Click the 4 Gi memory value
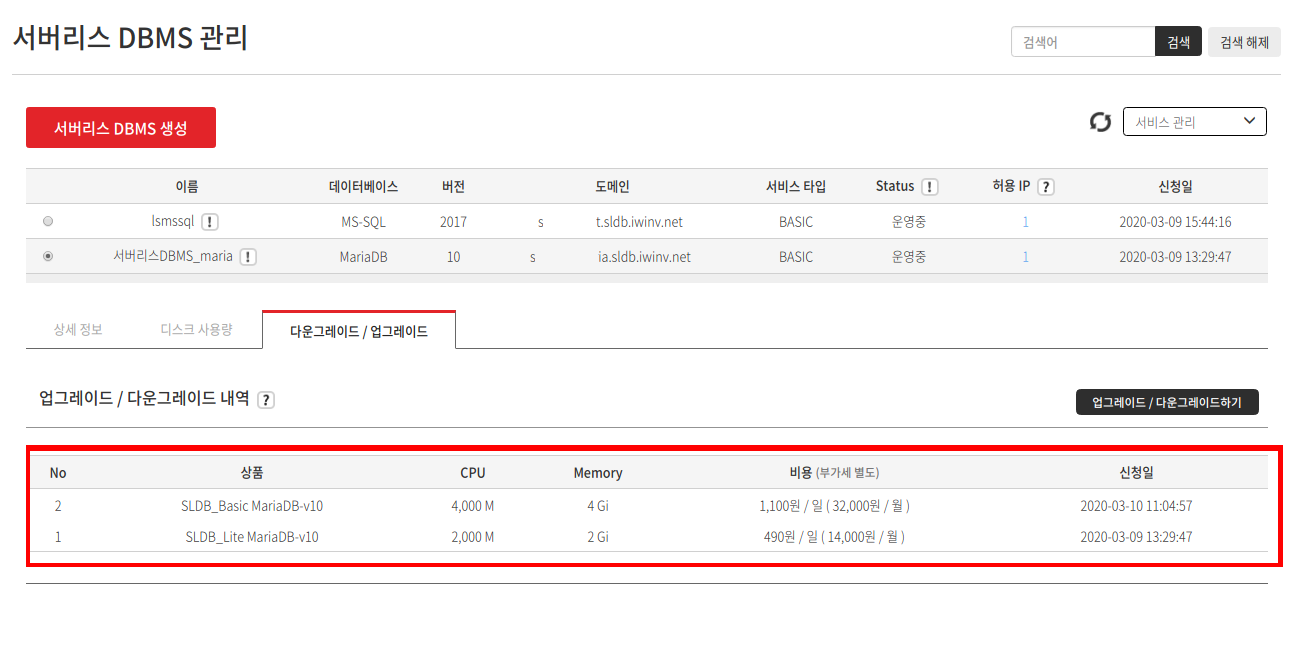This screenshot has height=650, width=1301. click(x=598, y=506)
